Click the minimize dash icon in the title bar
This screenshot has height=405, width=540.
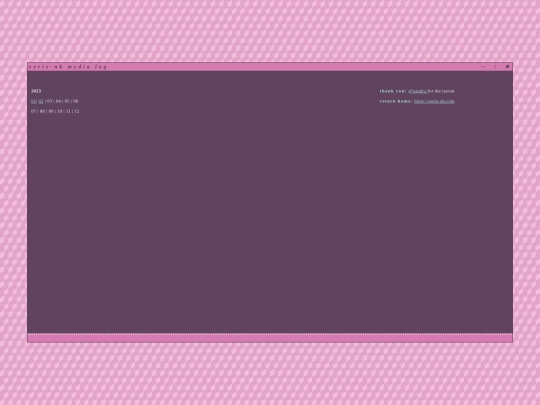click(483, 66)
